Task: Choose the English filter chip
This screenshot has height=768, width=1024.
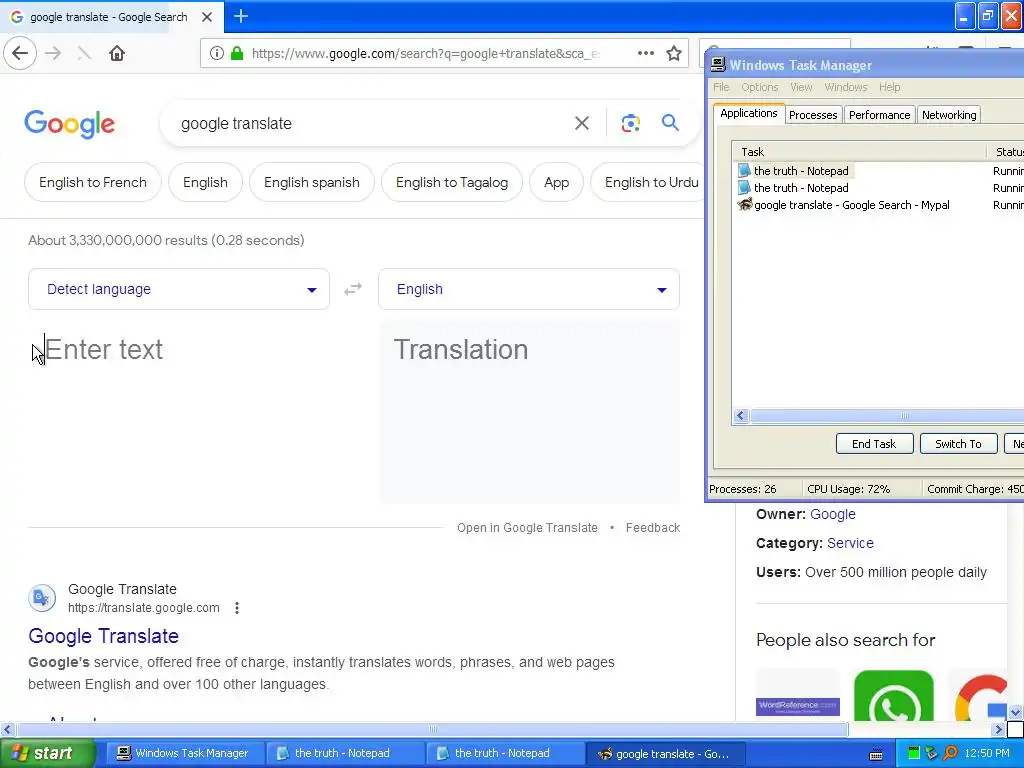Action: click(205, 182)
